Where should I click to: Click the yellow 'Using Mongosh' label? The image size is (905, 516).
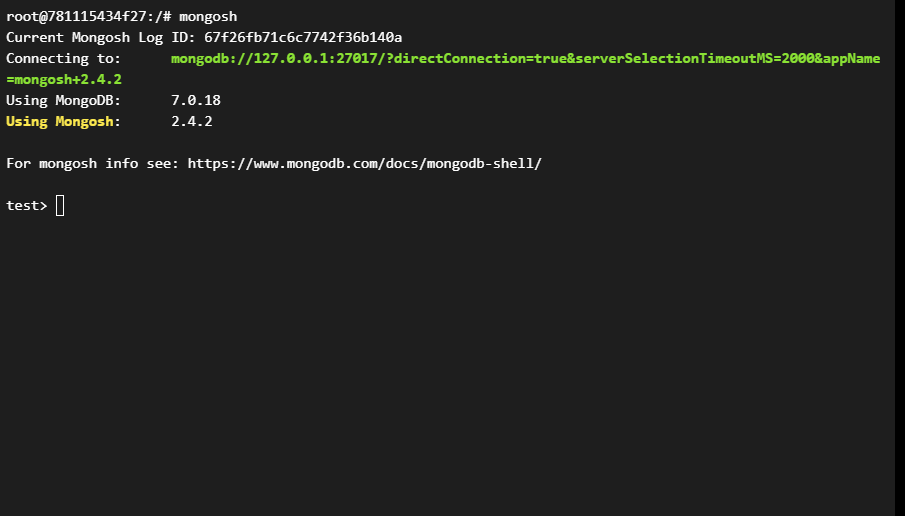(x=59, y=121)
